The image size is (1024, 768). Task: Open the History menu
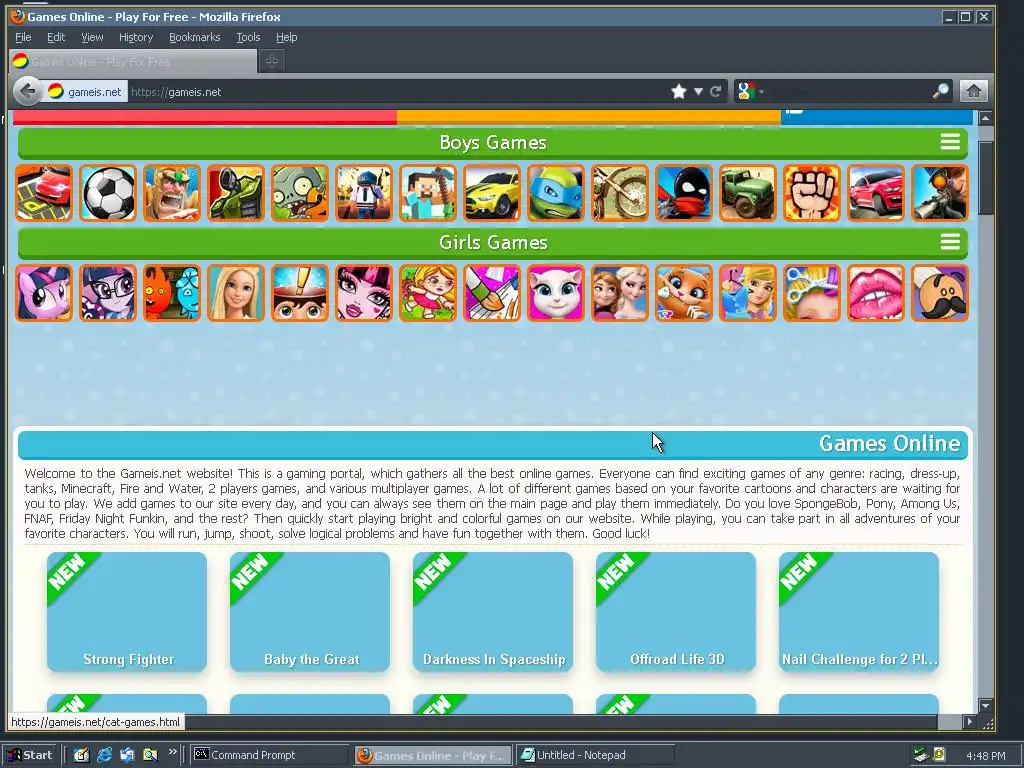coord(136,37)
